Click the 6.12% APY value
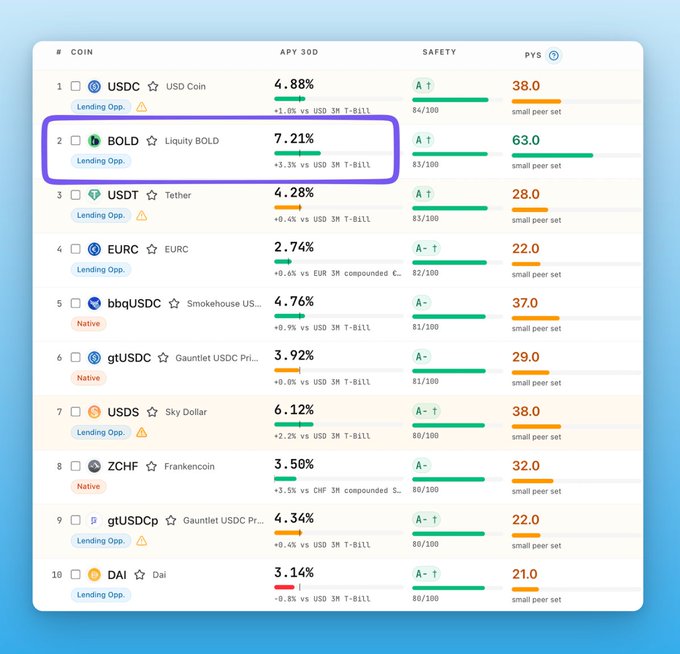This screenshot has height=654, width=680. click(294, 410)
